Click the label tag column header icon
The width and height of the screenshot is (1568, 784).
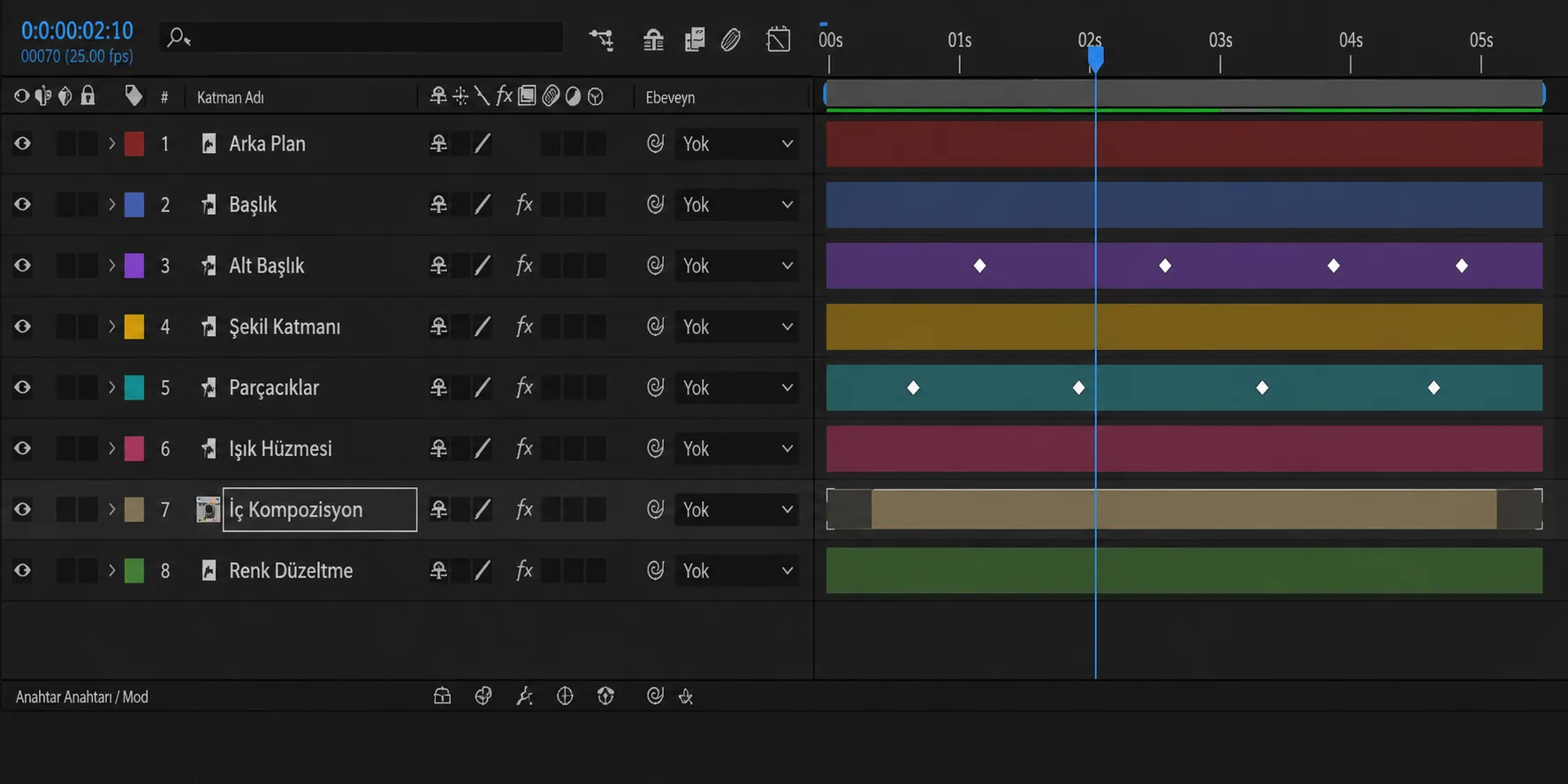click(x=133, y=95)
